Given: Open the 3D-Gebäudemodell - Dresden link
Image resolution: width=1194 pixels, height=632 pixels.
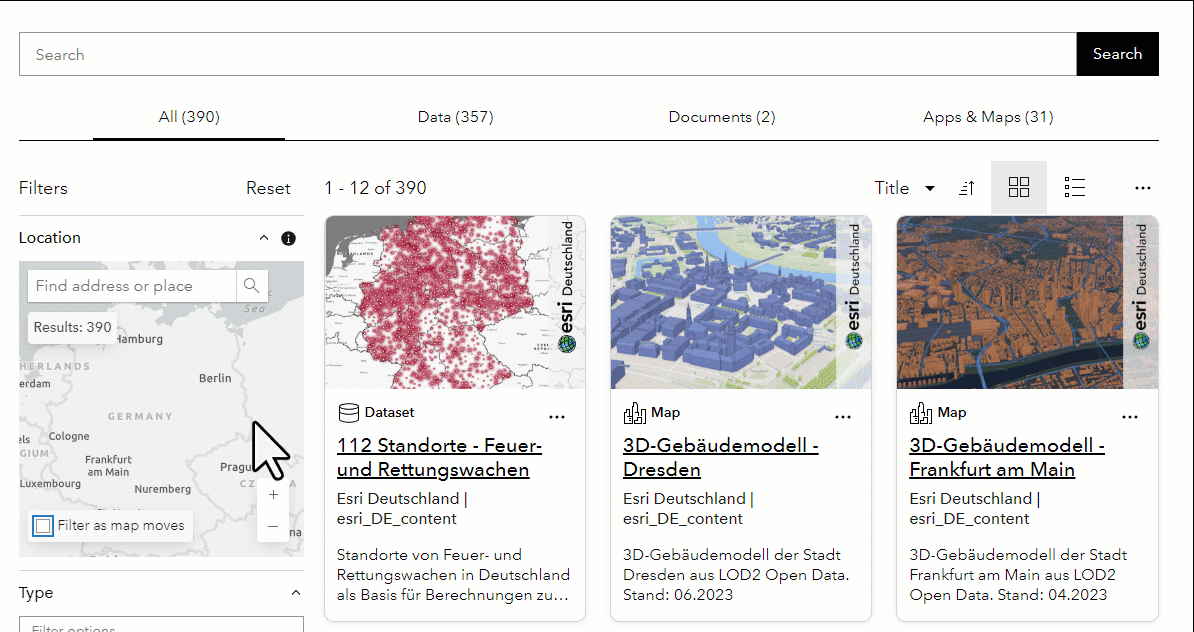Looking at the screenshot, I should tap(720, 458).
